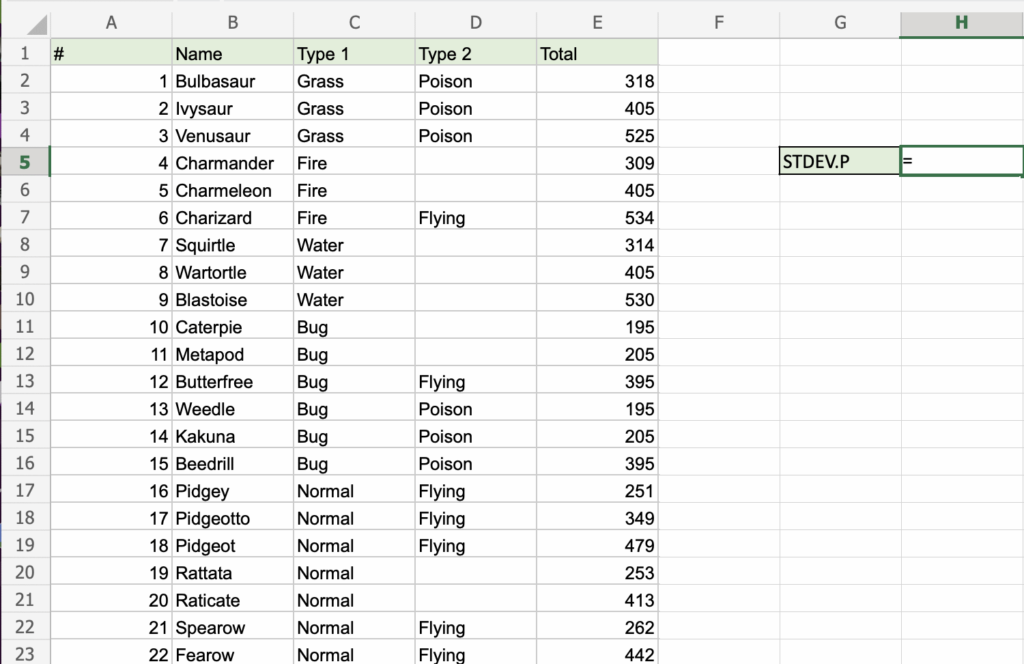Select the row 20 header

(24, 573)
